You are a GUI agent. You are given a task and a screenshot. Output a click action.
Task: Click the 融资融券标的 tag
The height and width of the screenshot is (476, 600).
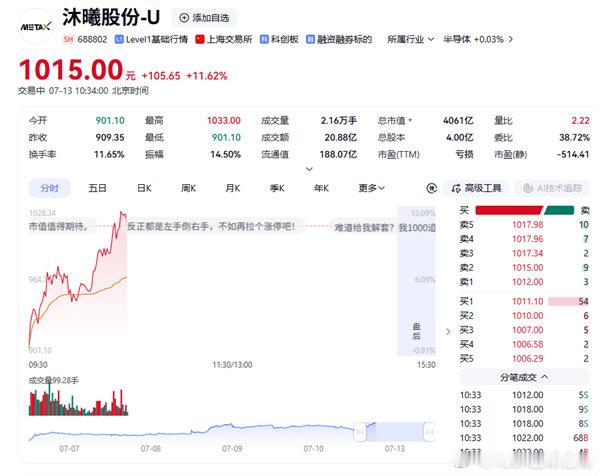[339, 39]
